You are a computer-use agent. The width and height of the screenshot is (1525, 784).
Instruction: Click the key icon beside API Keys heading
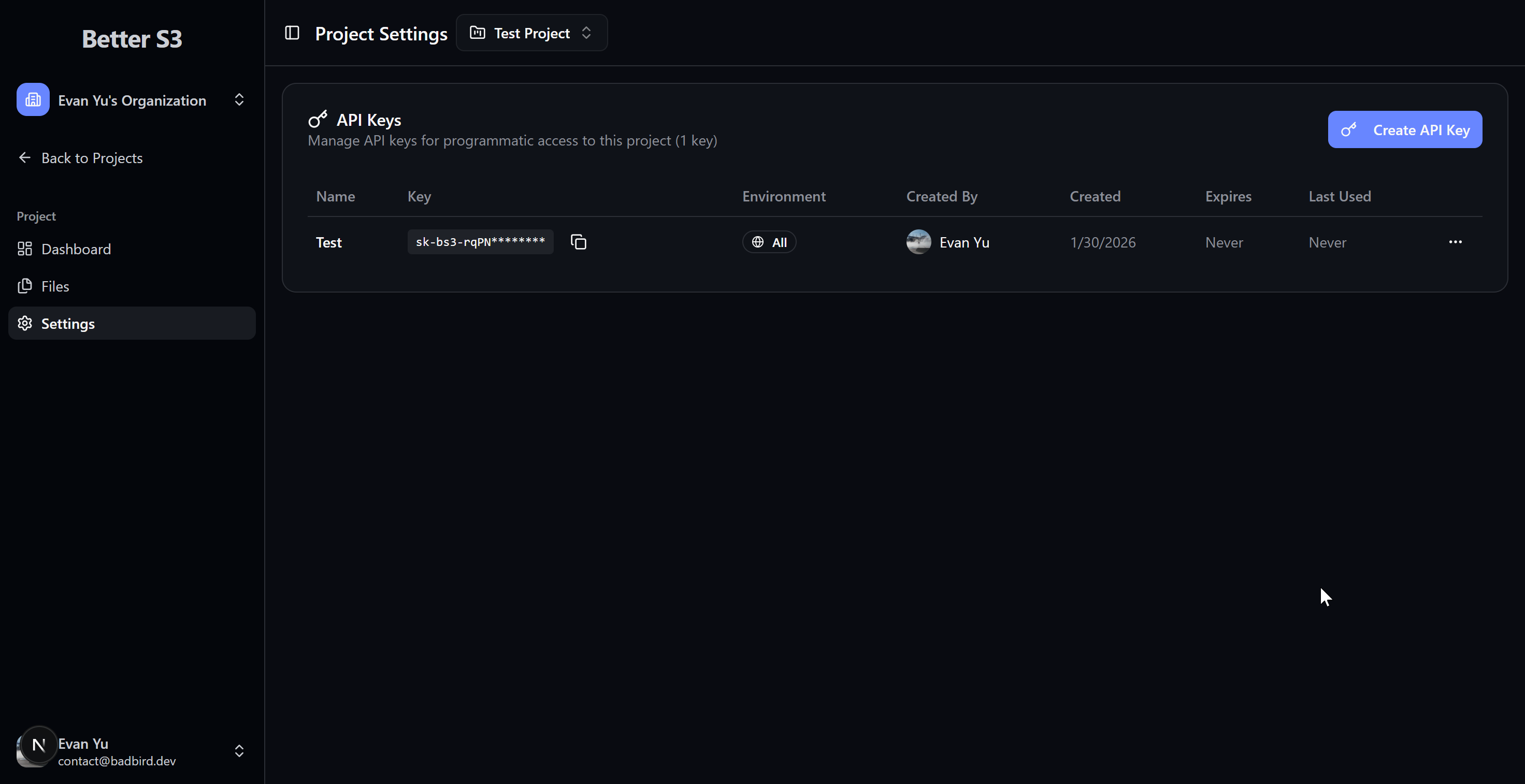point(318,120)
